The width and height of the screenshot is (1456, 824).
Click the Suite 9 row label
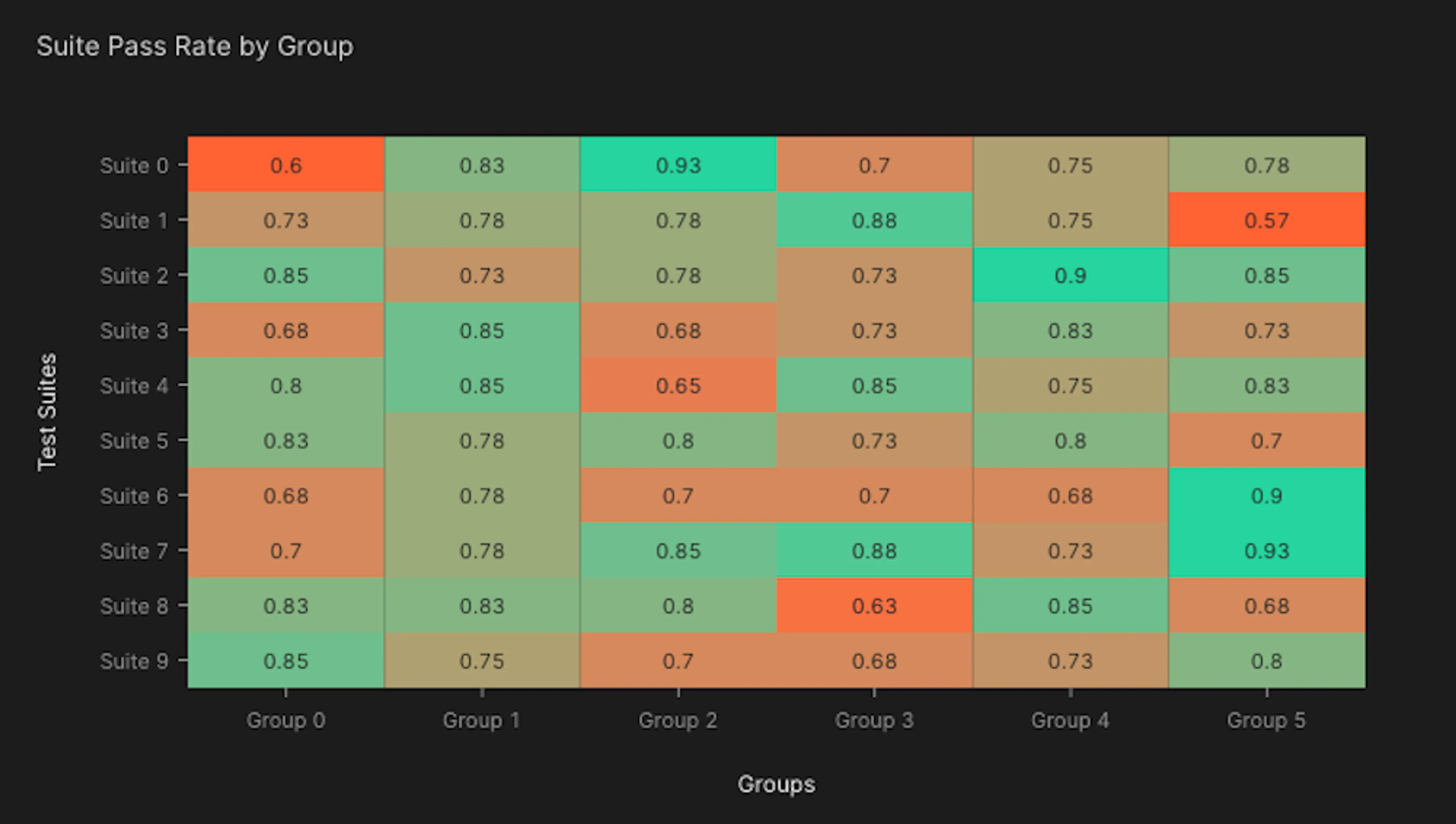[134, 661]
